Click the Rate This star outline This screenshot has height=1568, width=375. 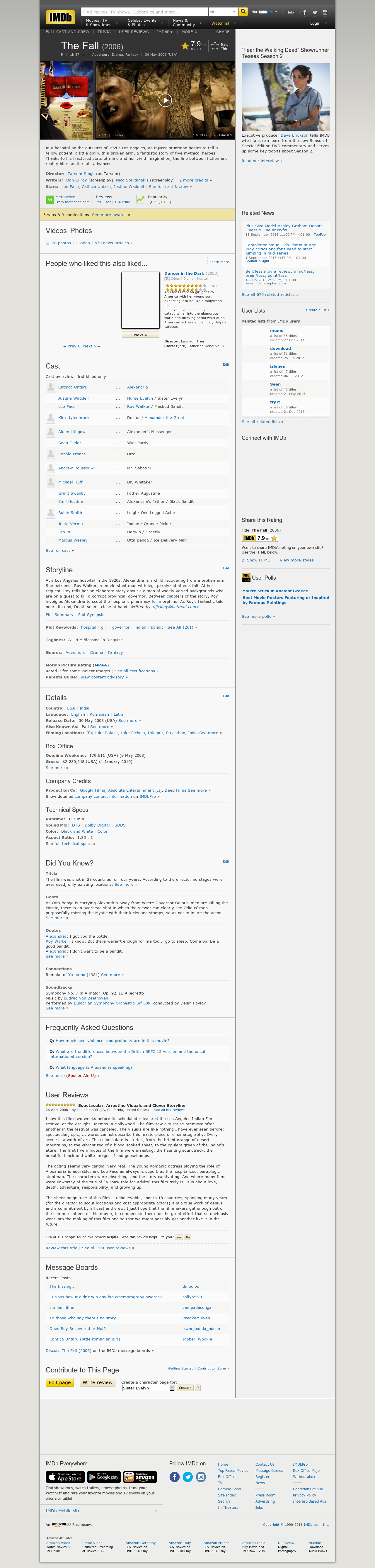[214, 46]
